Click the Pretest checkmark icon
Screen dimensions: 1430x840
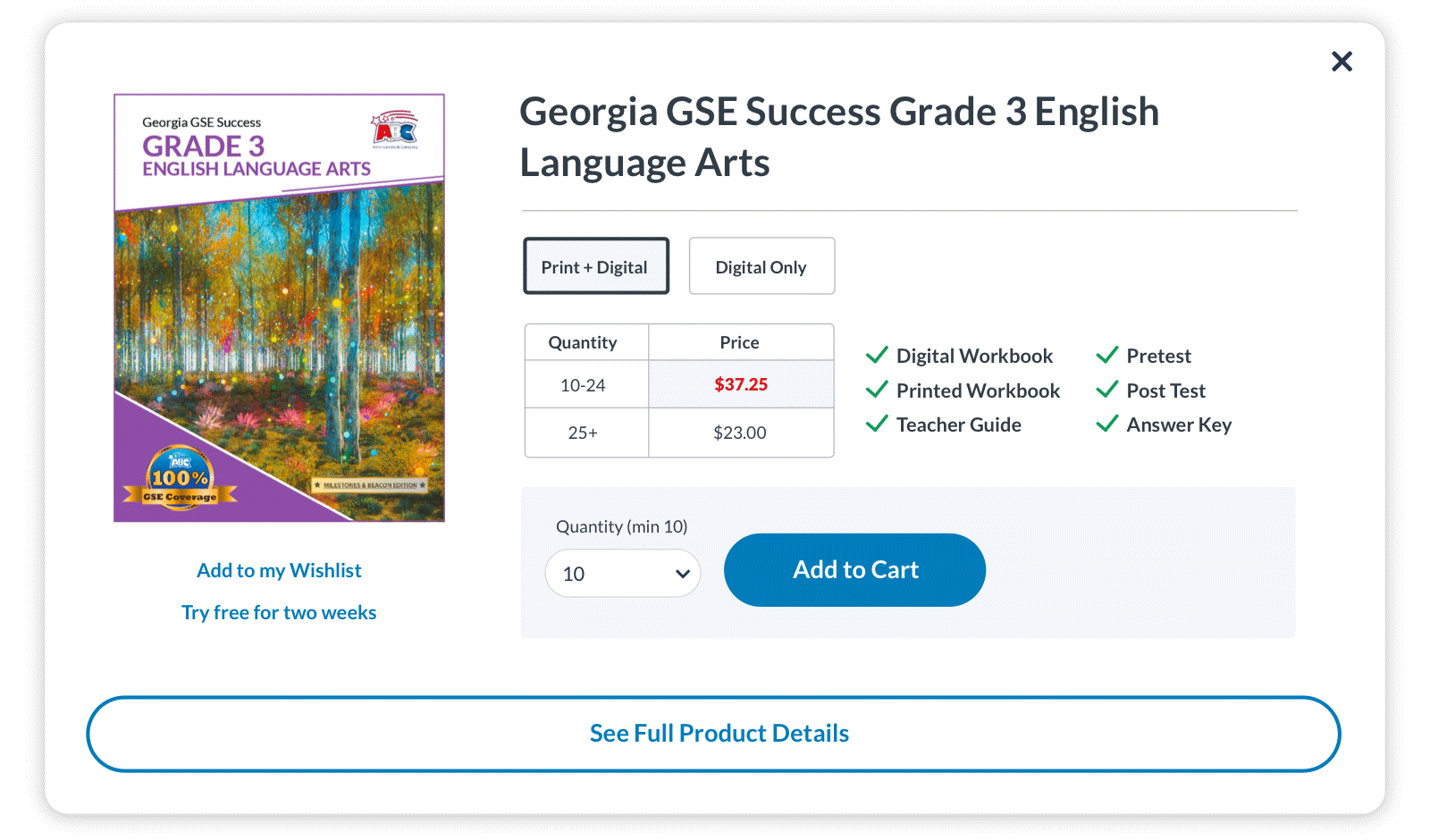pos(1107,355)
